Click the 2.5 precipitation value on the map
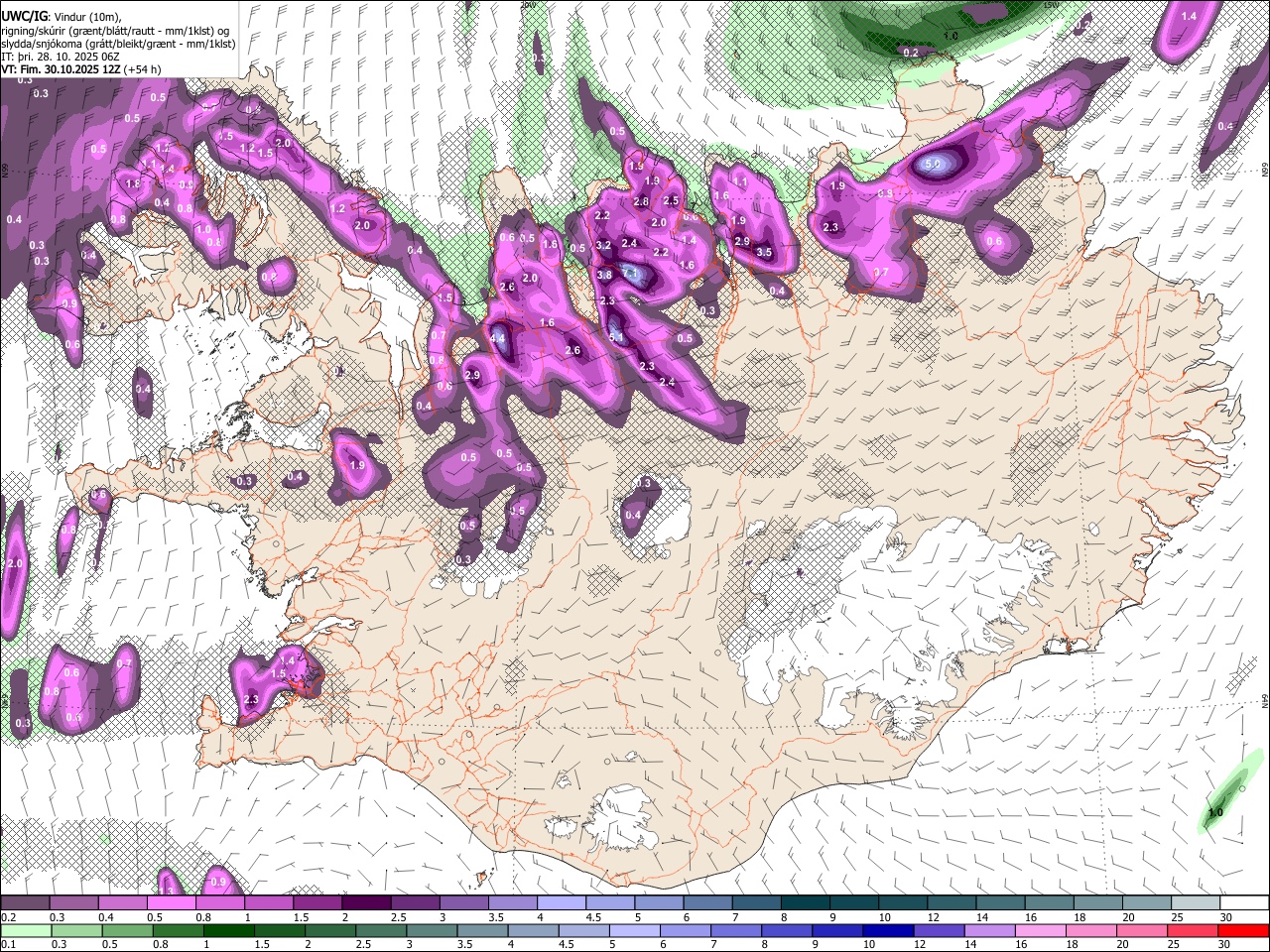Viewport: 1270px width, 952px height. click(671, 200)
